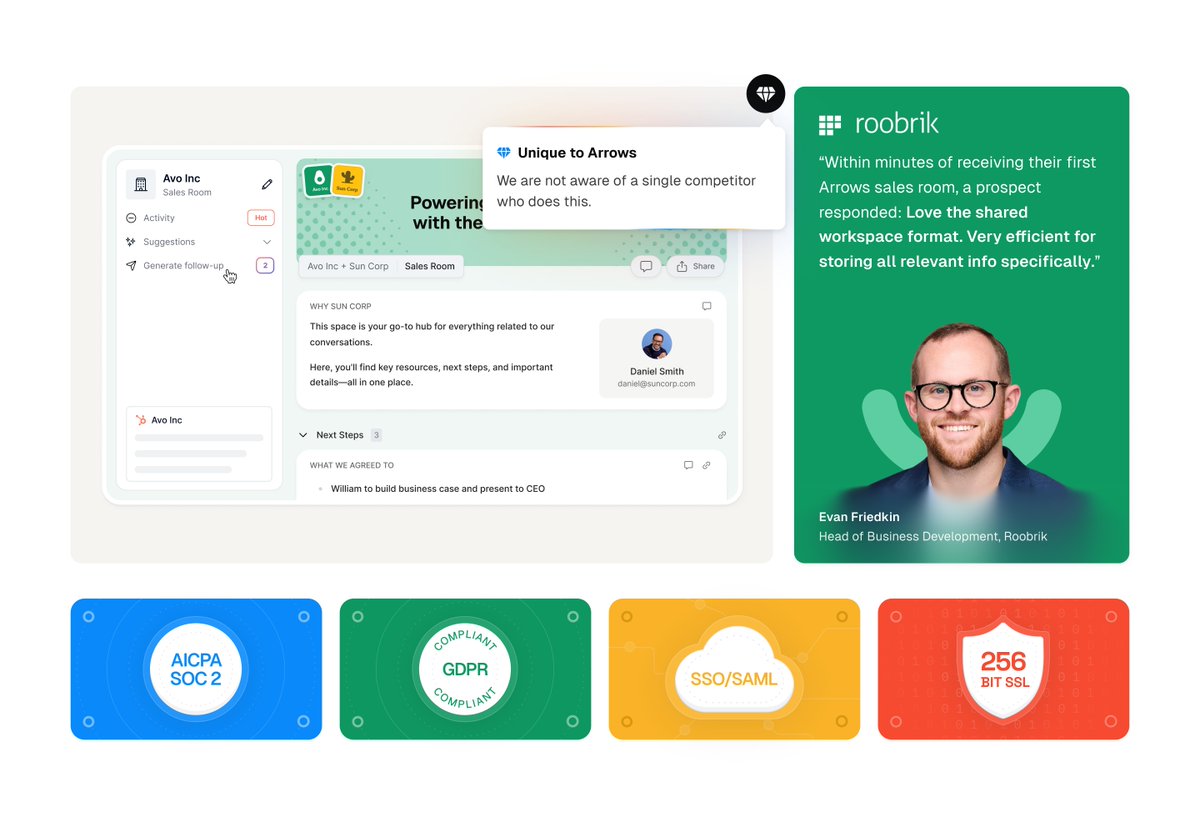The image size is (1200, 817).
Task: Select the Sales Room tab
Action: 430,266
